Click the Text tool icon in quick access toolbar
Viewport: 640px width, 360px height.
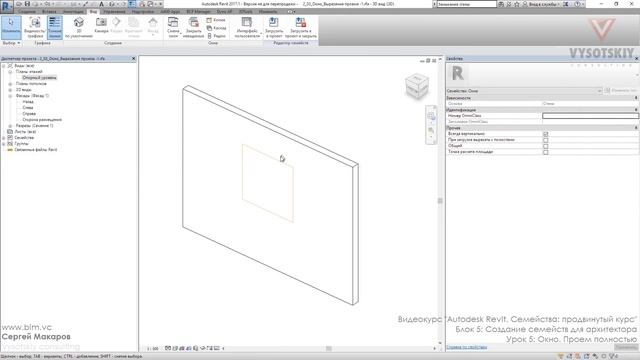102,4
